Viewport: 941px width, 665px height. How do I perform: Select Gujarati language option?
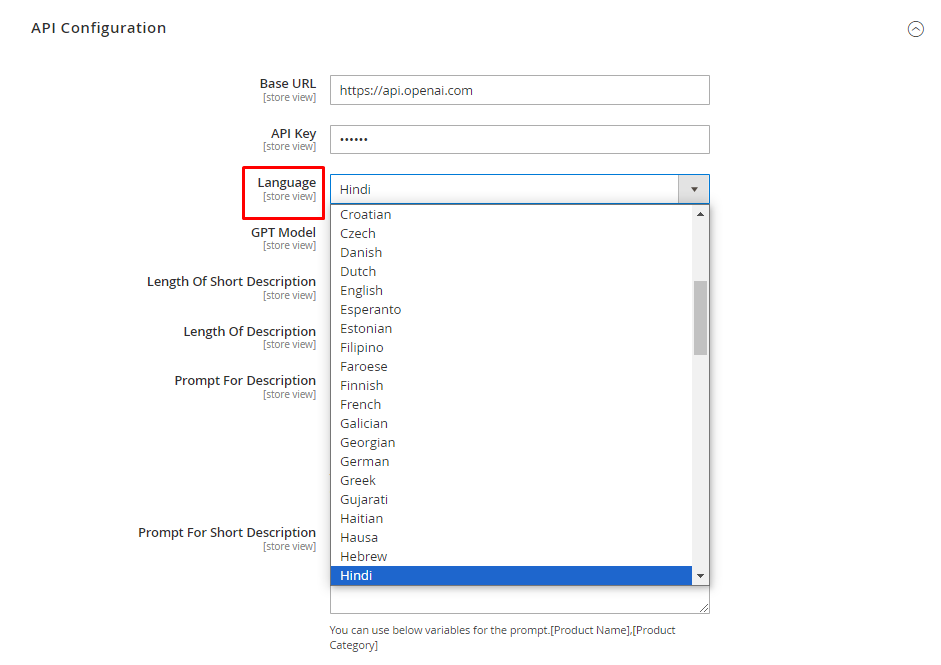(364, 499)
